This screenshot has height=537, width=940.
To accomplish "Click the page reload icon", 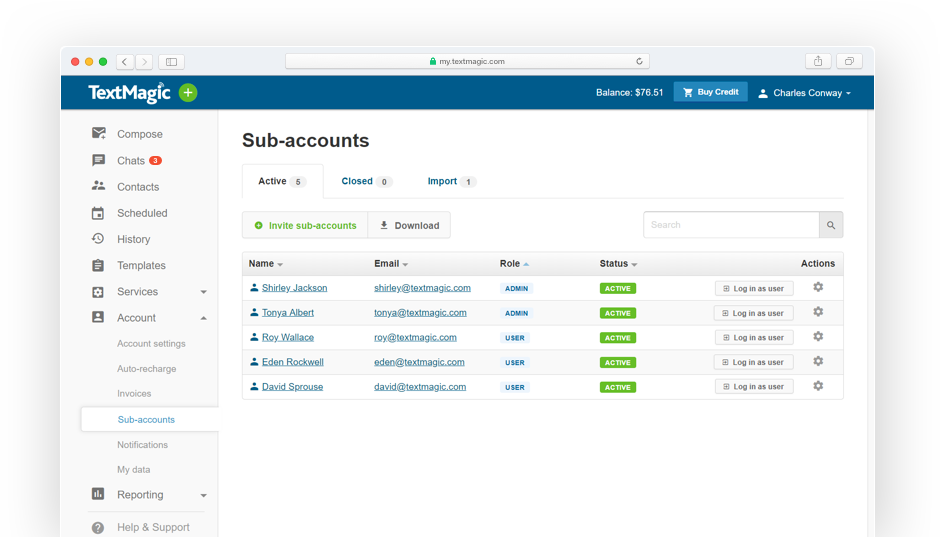I will point(640,61).
